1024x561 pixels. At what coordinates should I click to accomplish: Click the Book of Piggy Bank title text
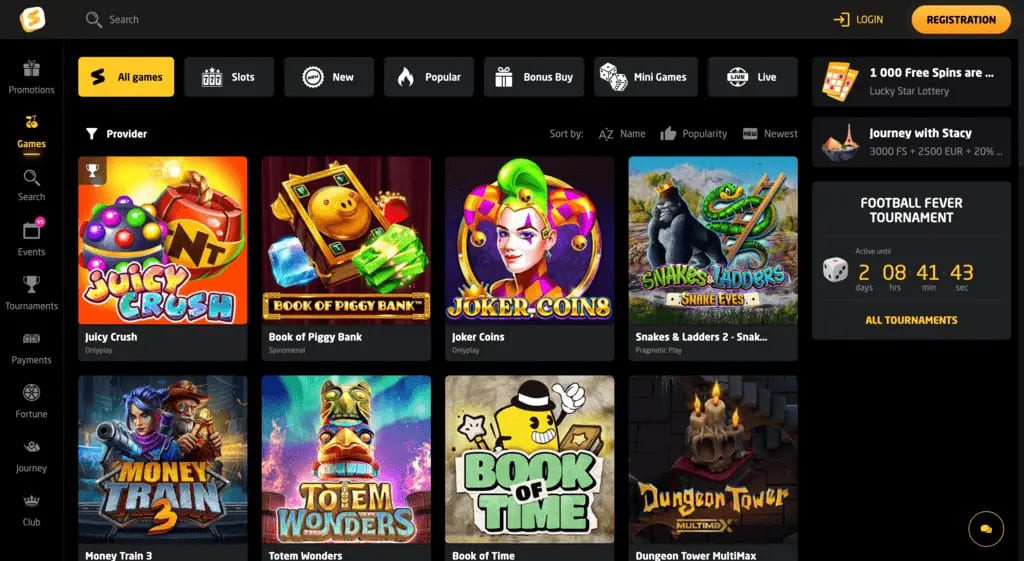[315, 337]
